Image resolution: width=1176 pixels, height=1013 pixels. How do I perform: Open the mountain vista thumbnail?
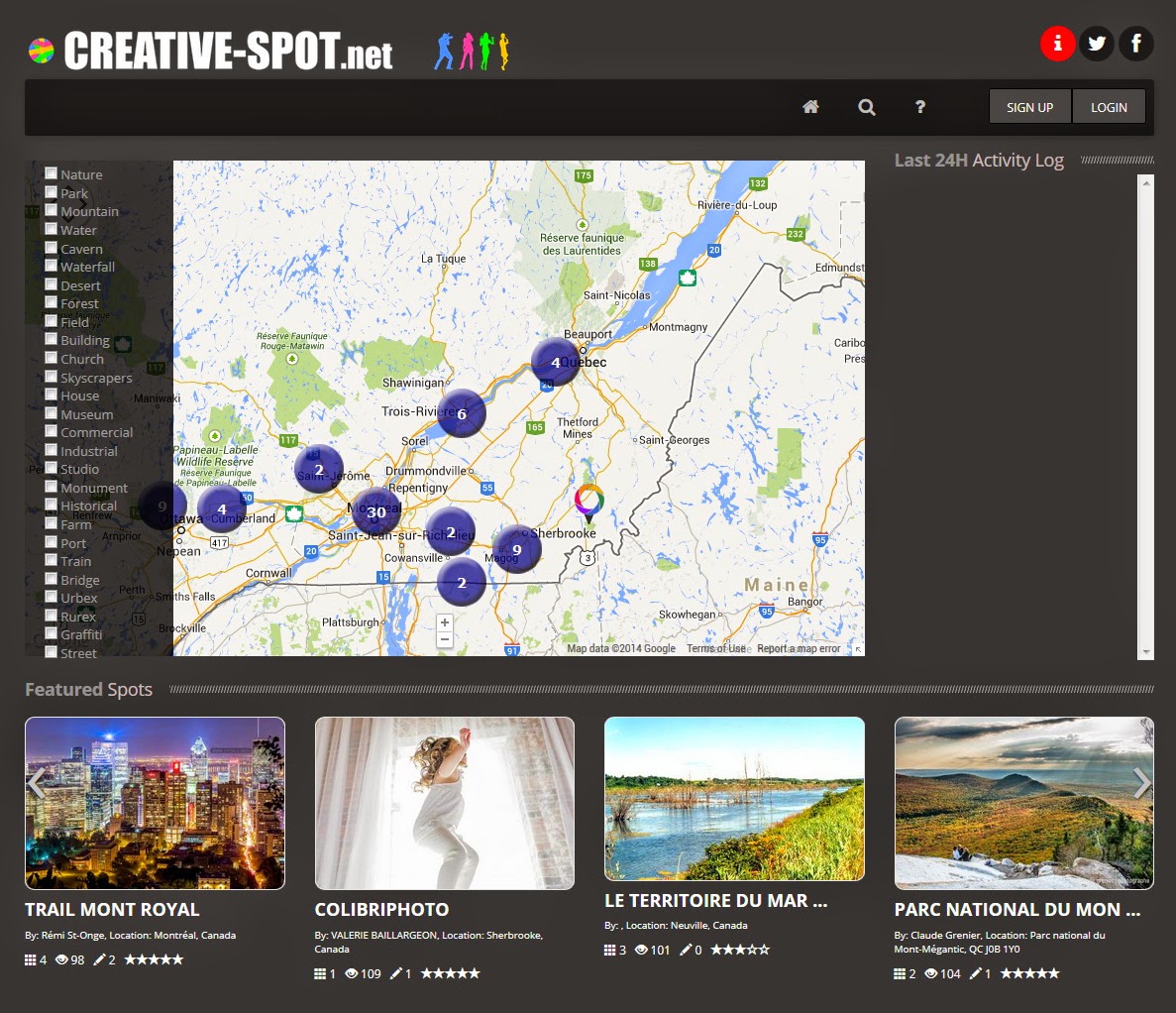pyautogui.click(x=1023, y=803)
